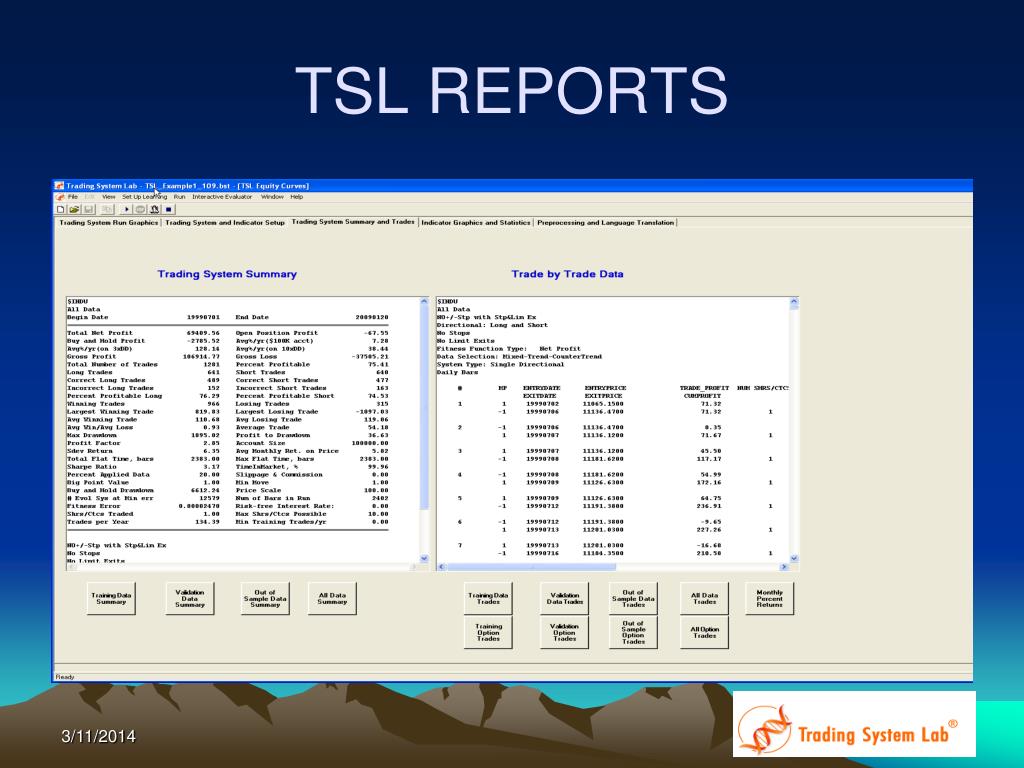The width and height of the screenshot is (1024, 768).
Task: Click Out of Sample Data Summary button
Action: click(264, 598)
